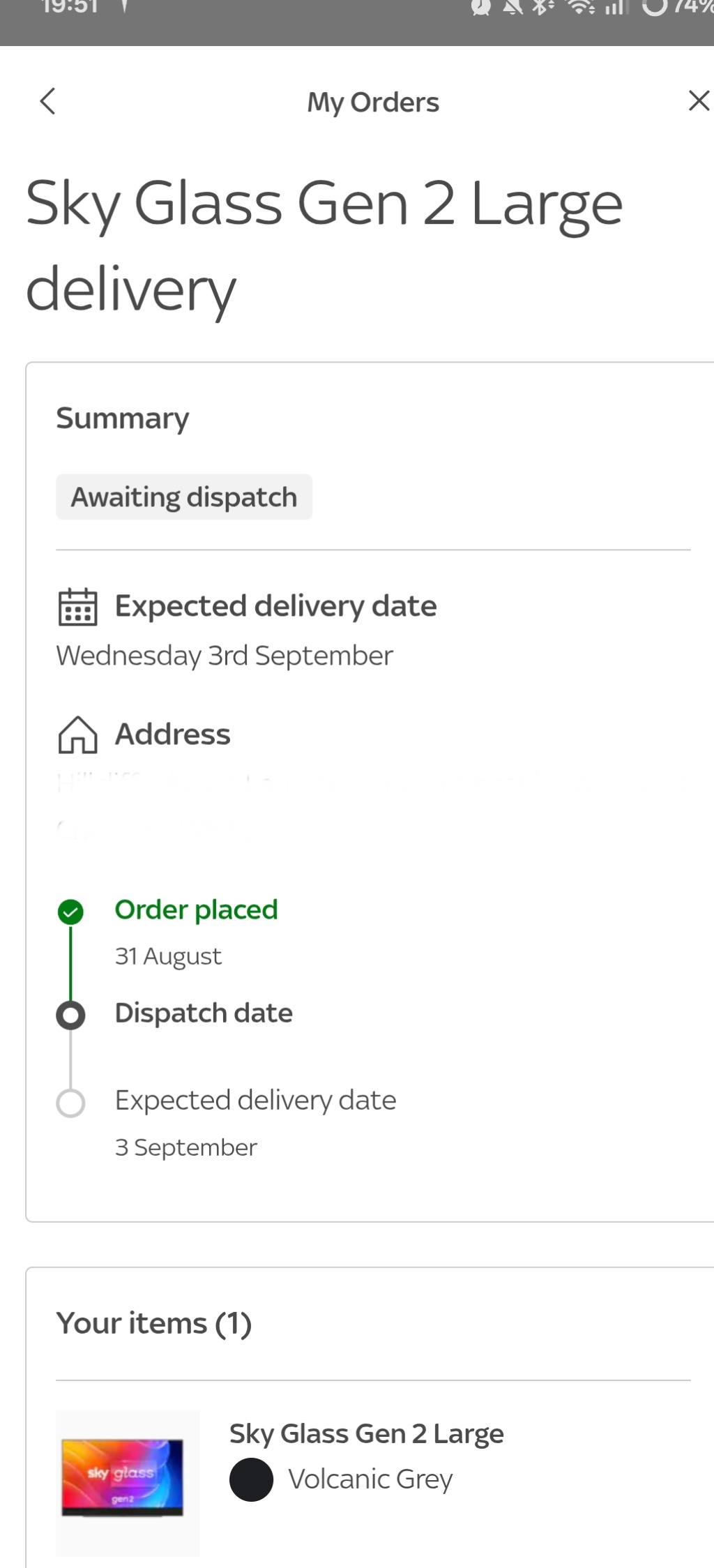The width and height of the screenshot is (714, 1568).
Task: Open the Sky Glass gen2 product thumbnail
Action: (128, 1482)
